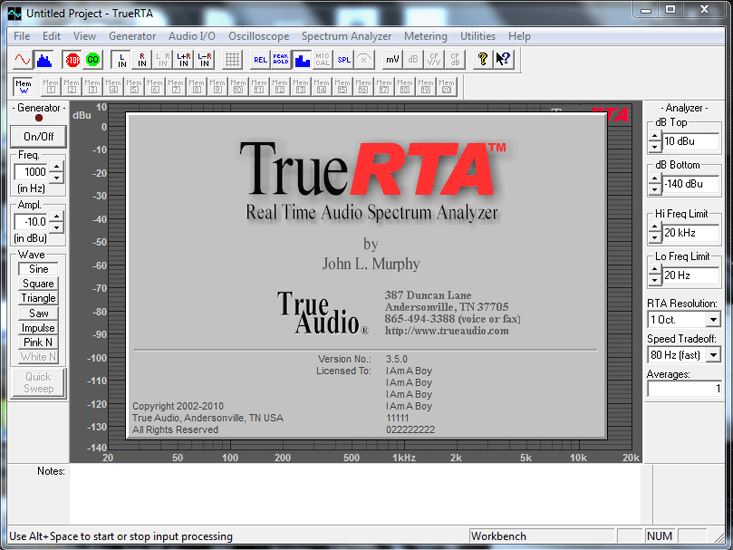Click the Freq. input field showing 1000
Image resolution: width=733 pixels, height=550 pixels.
pos(31,172)
